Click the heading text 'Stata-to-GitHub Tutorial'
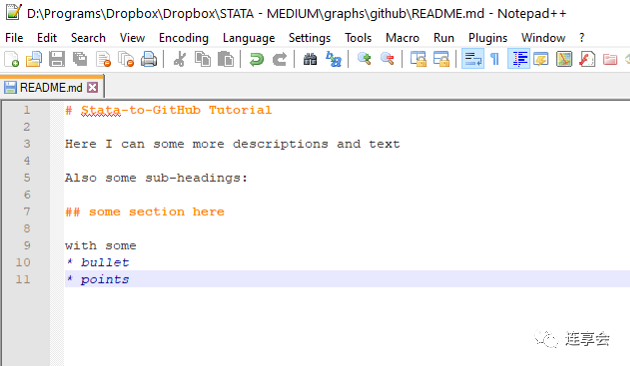This screenshot has width=630, height=366. click(x=176, y=110)
